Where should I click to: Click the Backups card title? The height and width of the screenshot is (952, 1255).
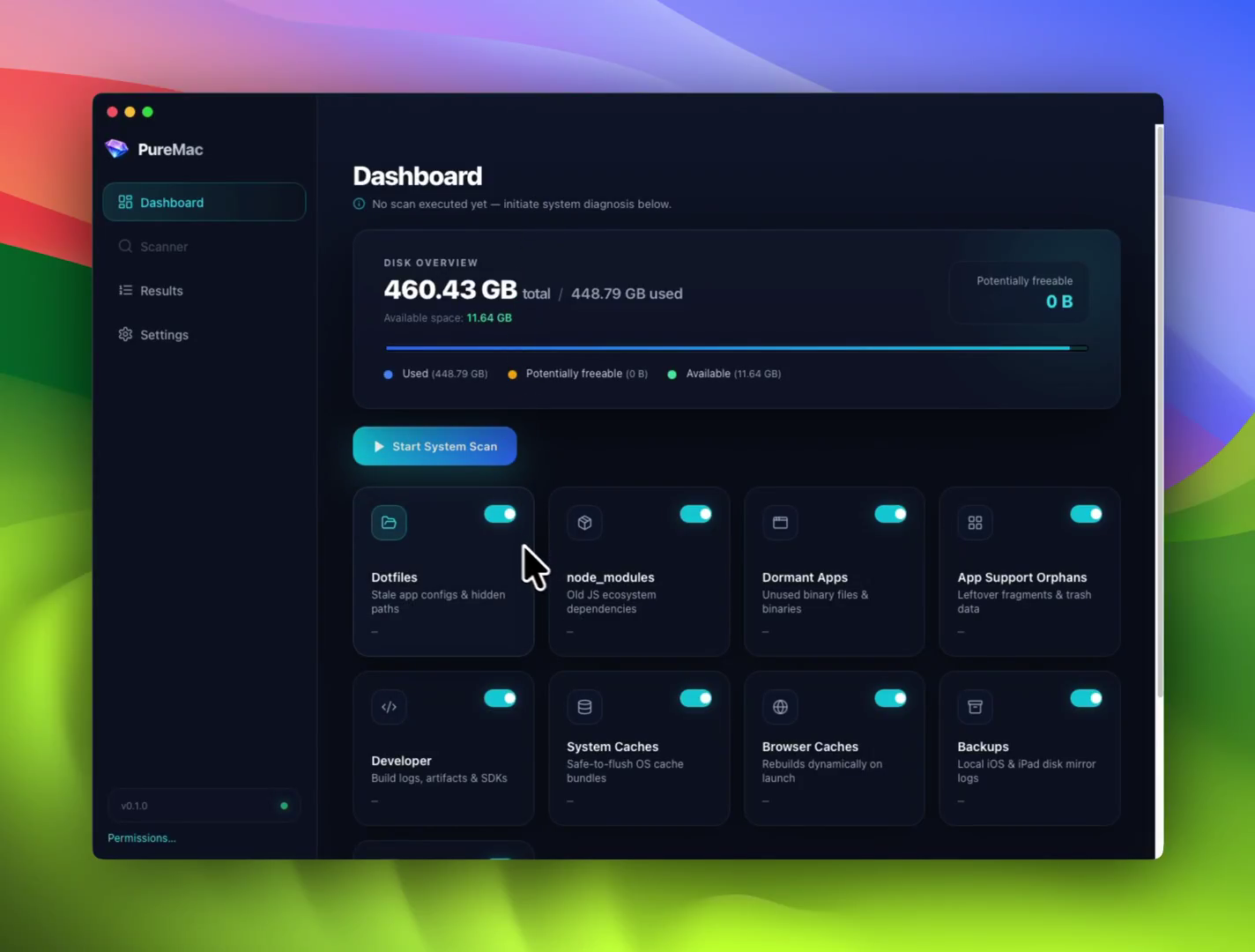tap(983, 747)
